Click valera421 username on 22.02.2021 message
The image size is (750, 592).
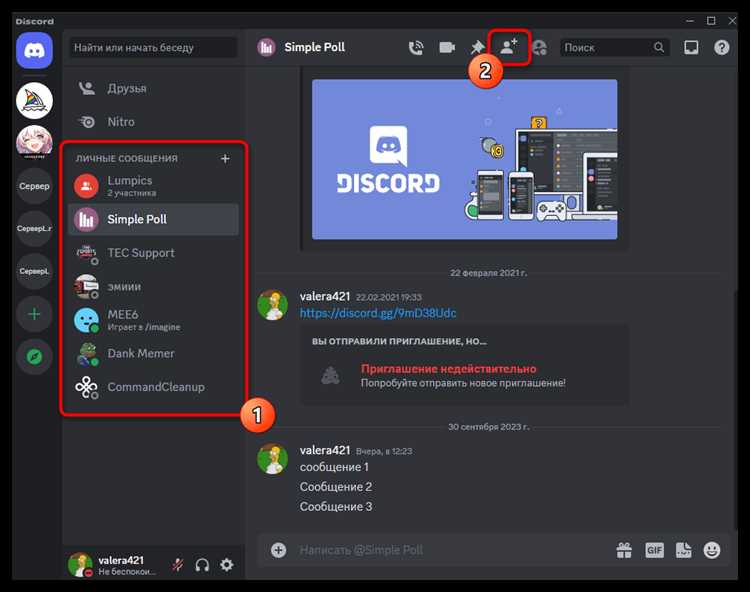325,296
